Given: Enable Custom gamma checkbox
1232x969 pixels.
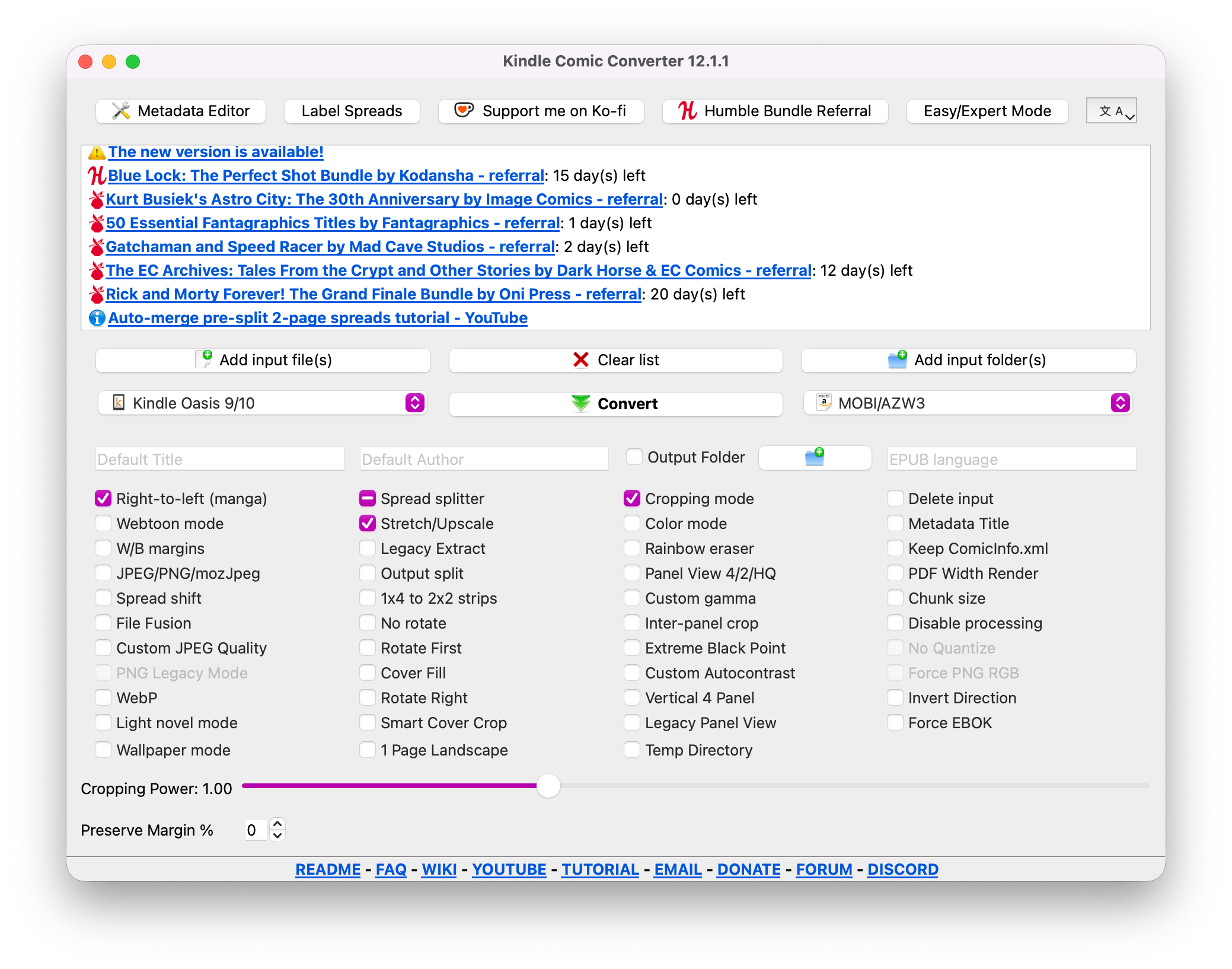Looking at the screenshot, I should click(632, 598).
